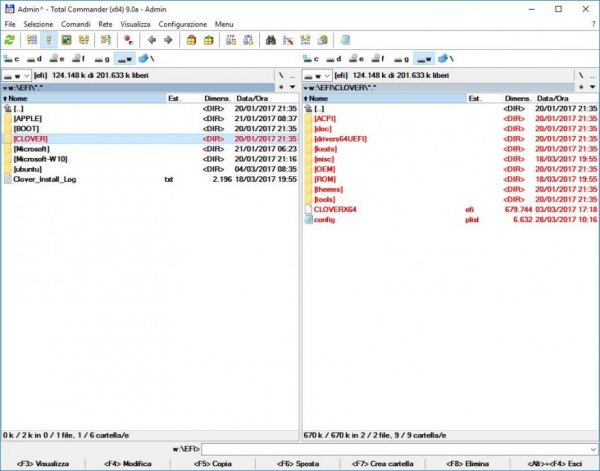The image size is (600, 471).
Task: Select drive g in the right panel
Action: click(x=401, y=59)
